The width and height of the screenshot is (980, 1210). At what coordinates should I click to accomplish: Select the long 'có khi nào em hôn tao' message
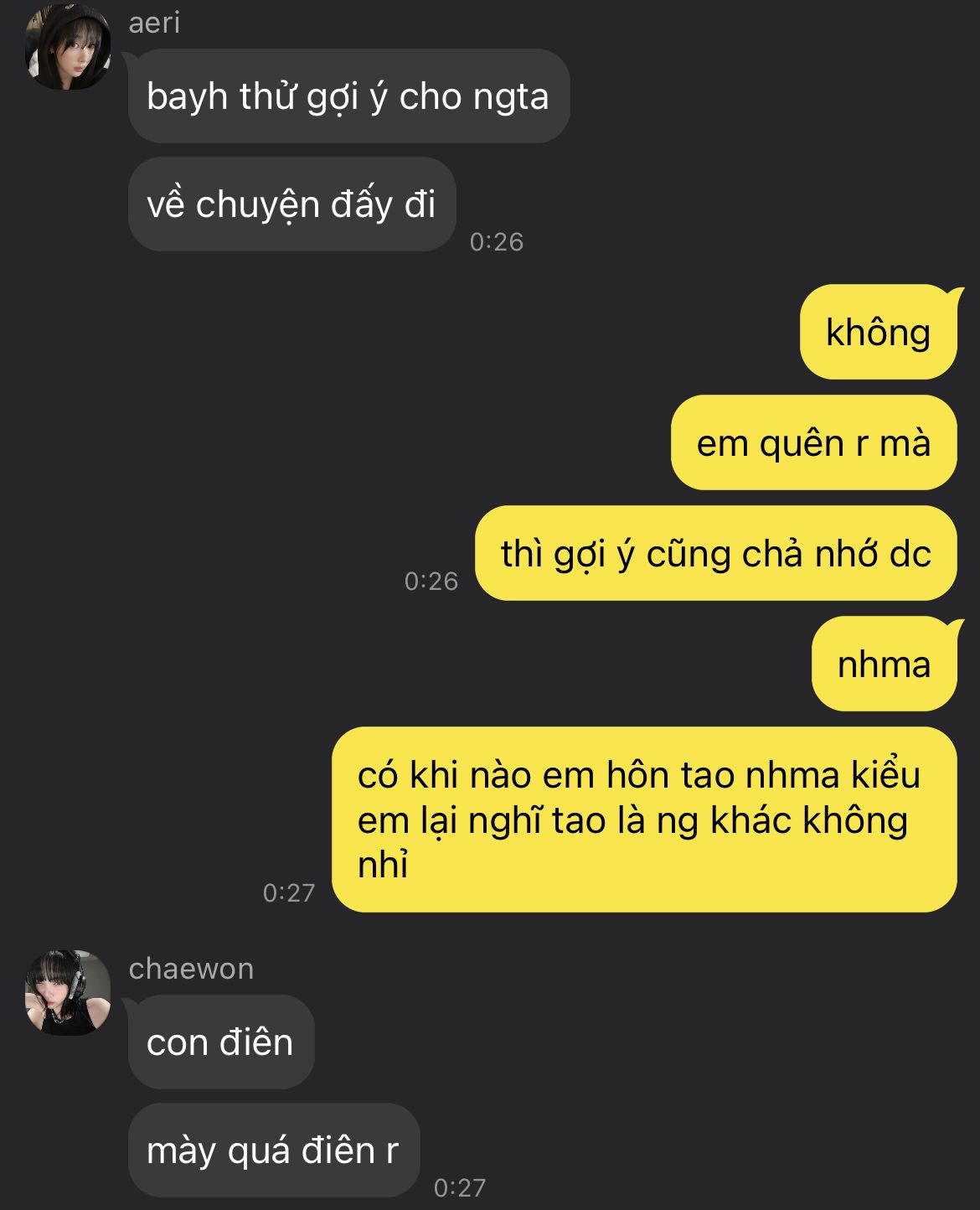(644, 820)
